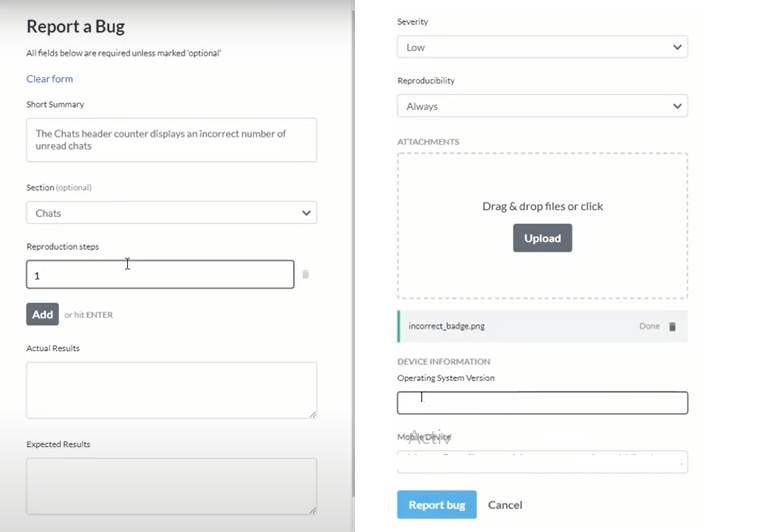Click the Add step button
Viewport: 765px width, 532px height.
[x=42, y=314]
